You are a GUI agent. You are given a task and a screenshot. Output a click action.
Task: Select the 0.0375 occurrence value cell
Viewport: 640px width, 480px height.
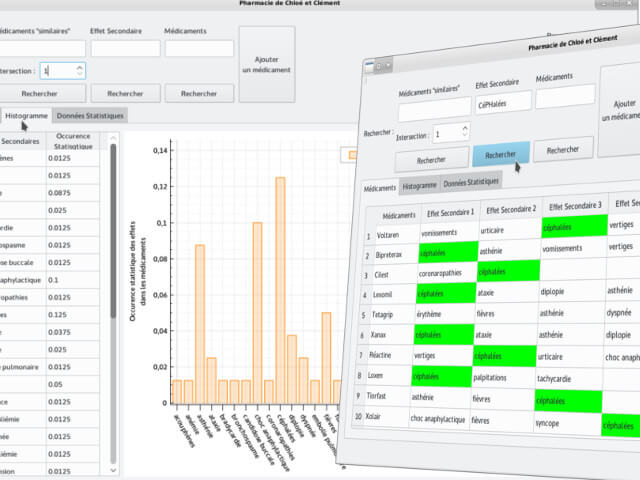73,332
